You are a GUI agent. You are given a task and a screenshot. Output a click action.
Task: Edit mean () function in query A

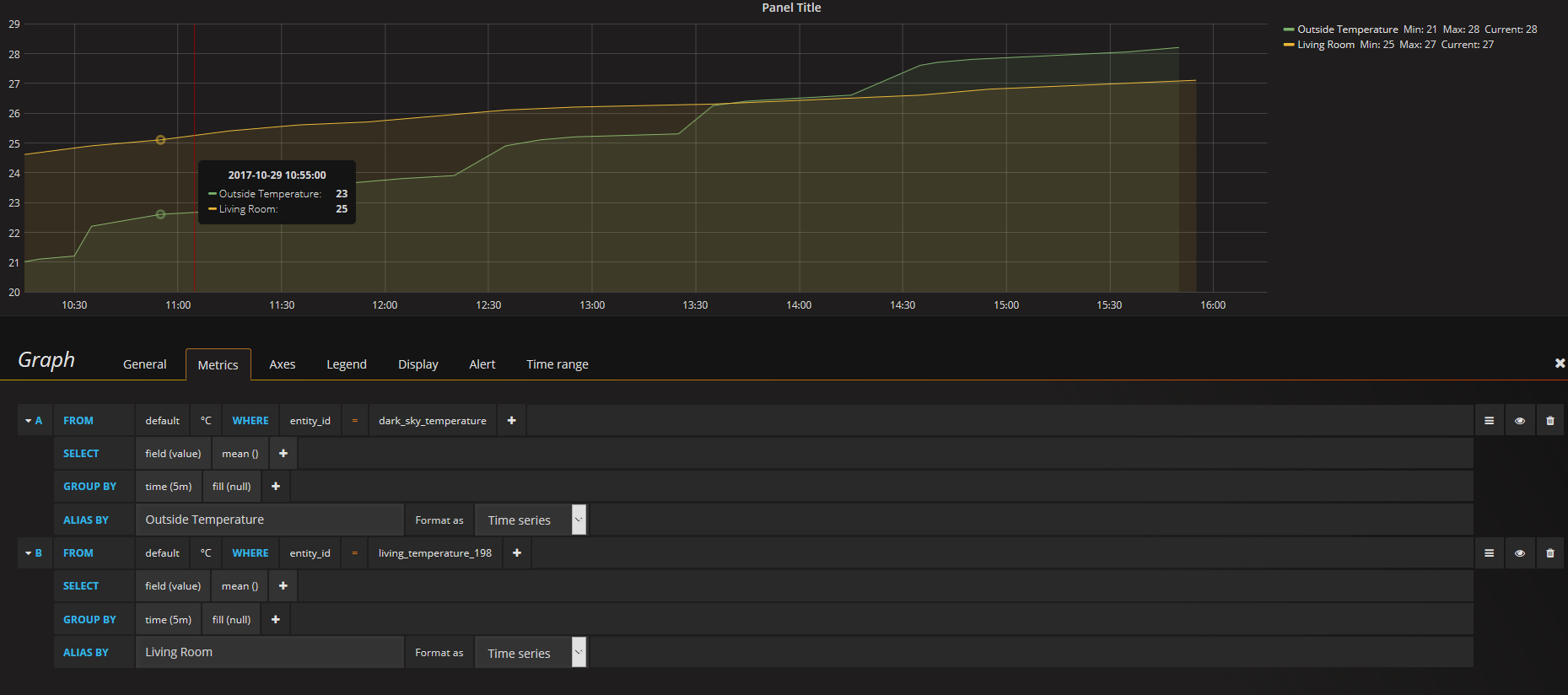point(240,453)
